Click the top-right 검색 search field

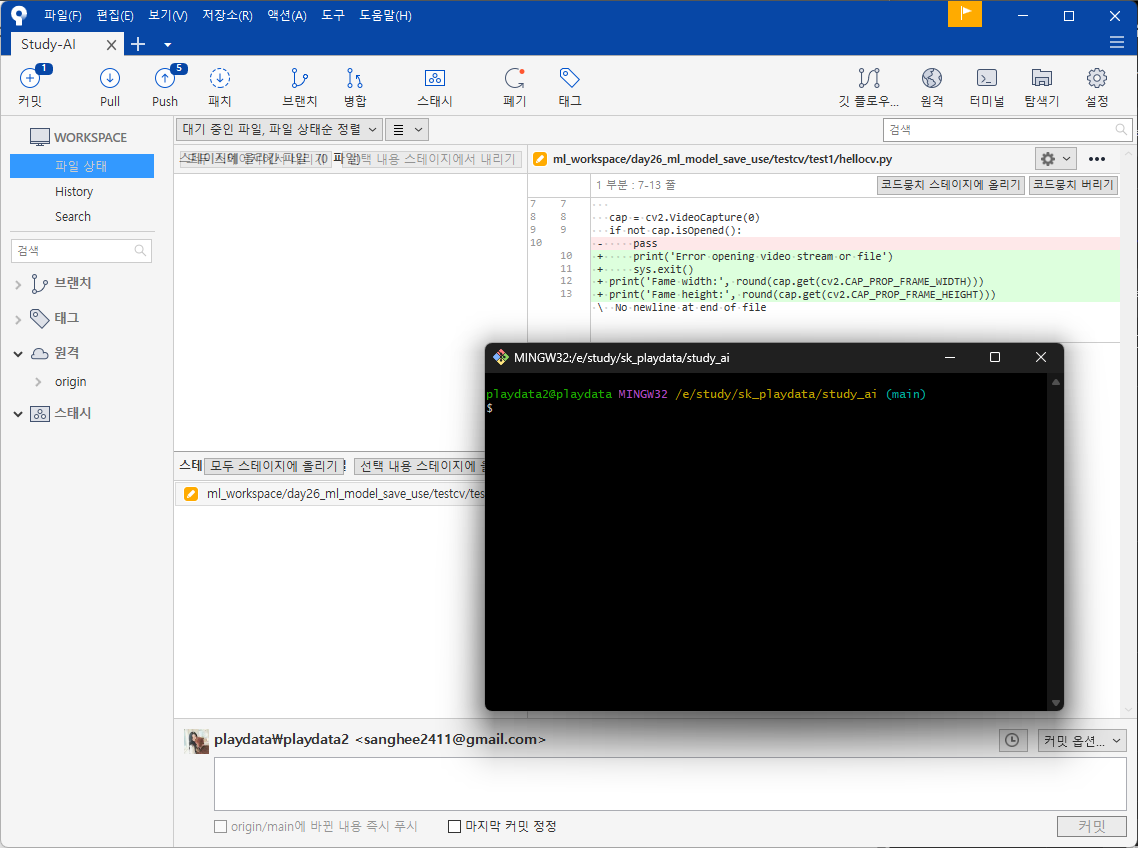coord(1007,130)
